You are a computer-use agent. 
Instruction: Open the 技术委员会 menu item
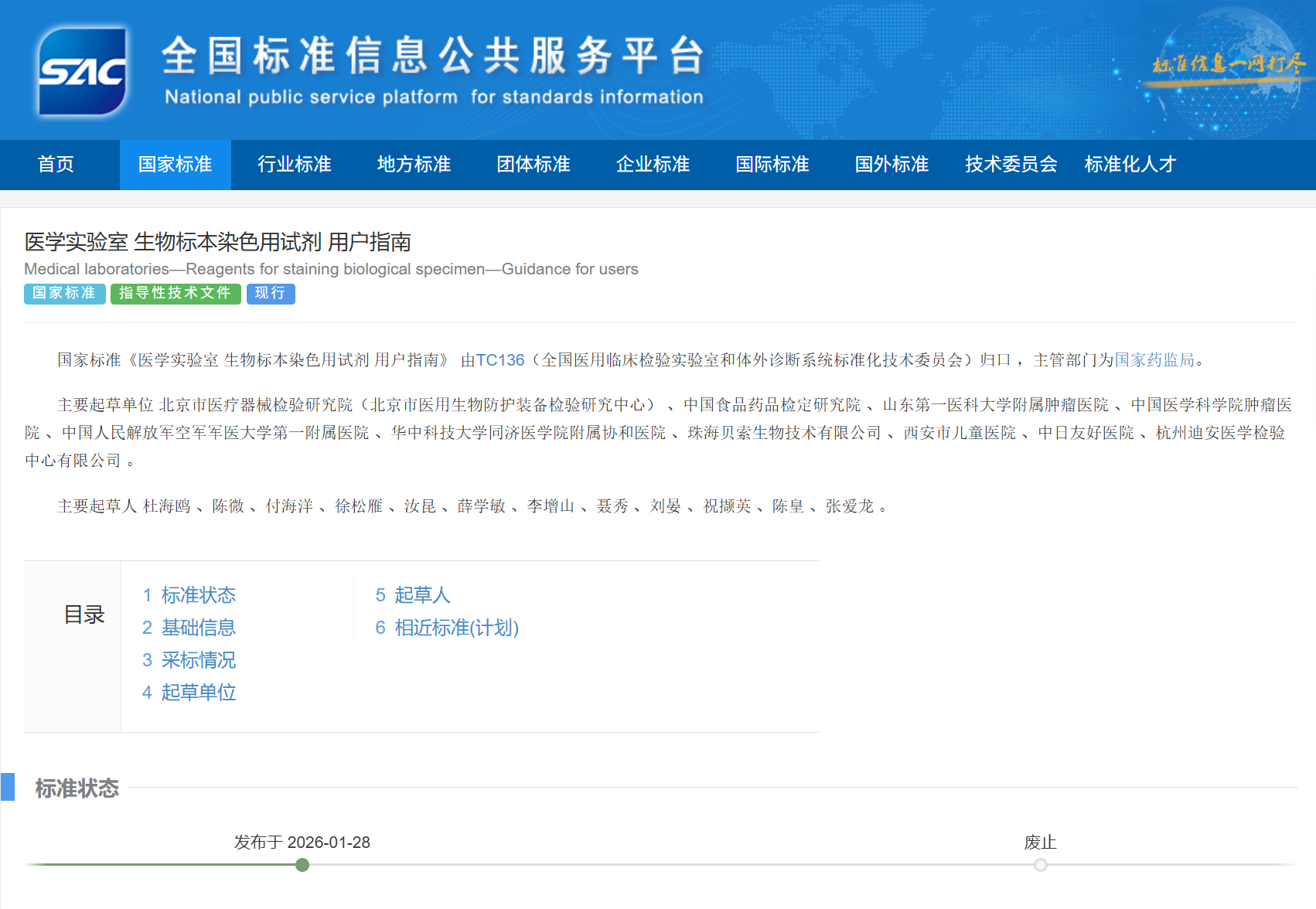pyautogui.click(x=1011, y=165)
